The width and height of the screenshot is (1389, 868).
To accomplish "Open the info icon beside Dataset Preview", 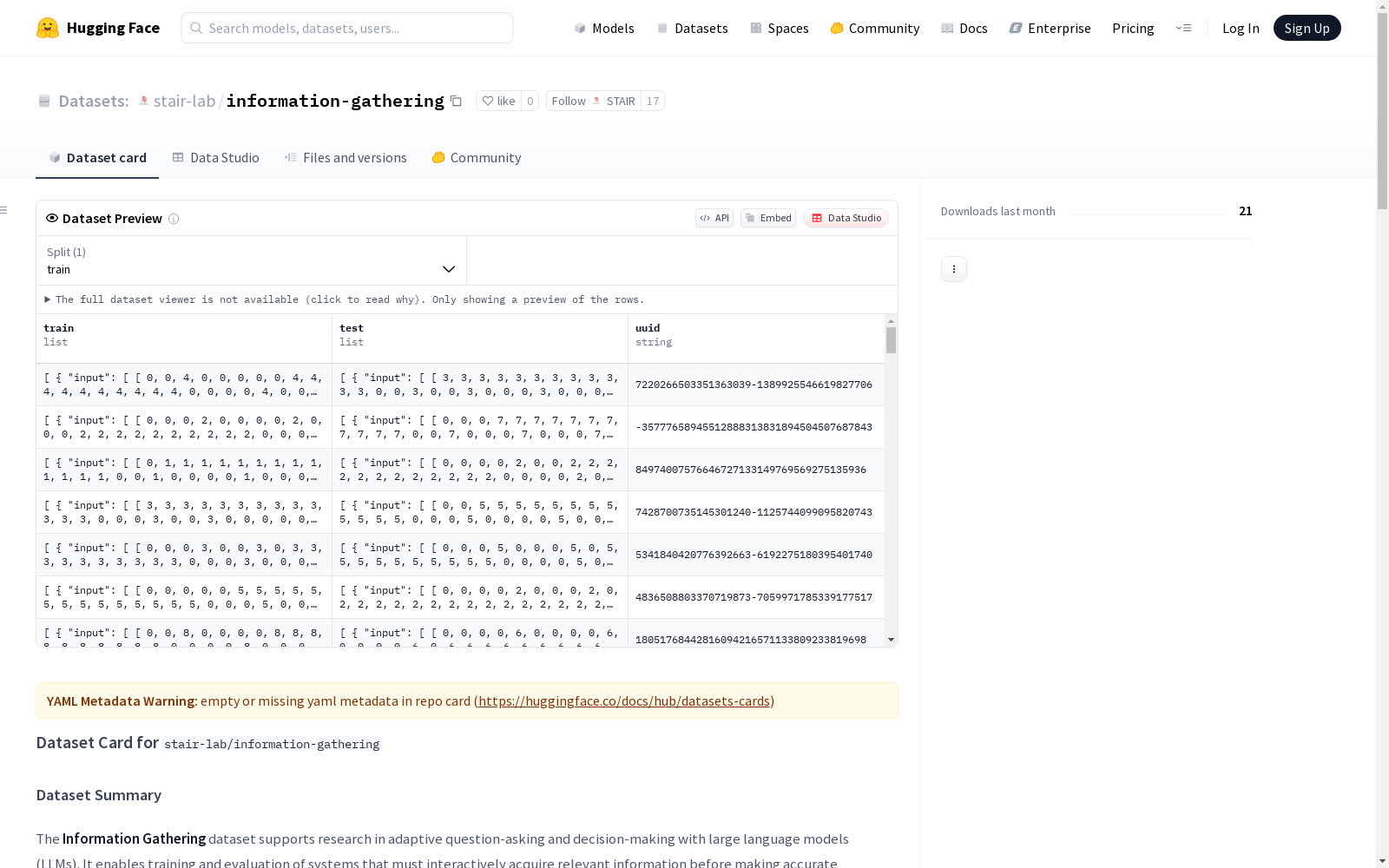I will [x=174, y=219].
